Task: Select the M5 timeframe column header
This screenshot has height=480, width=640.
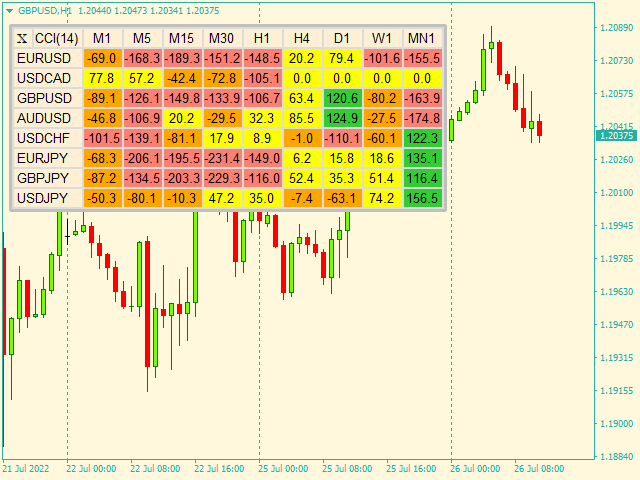Action: pyautogui.click(x=142, y=38)
